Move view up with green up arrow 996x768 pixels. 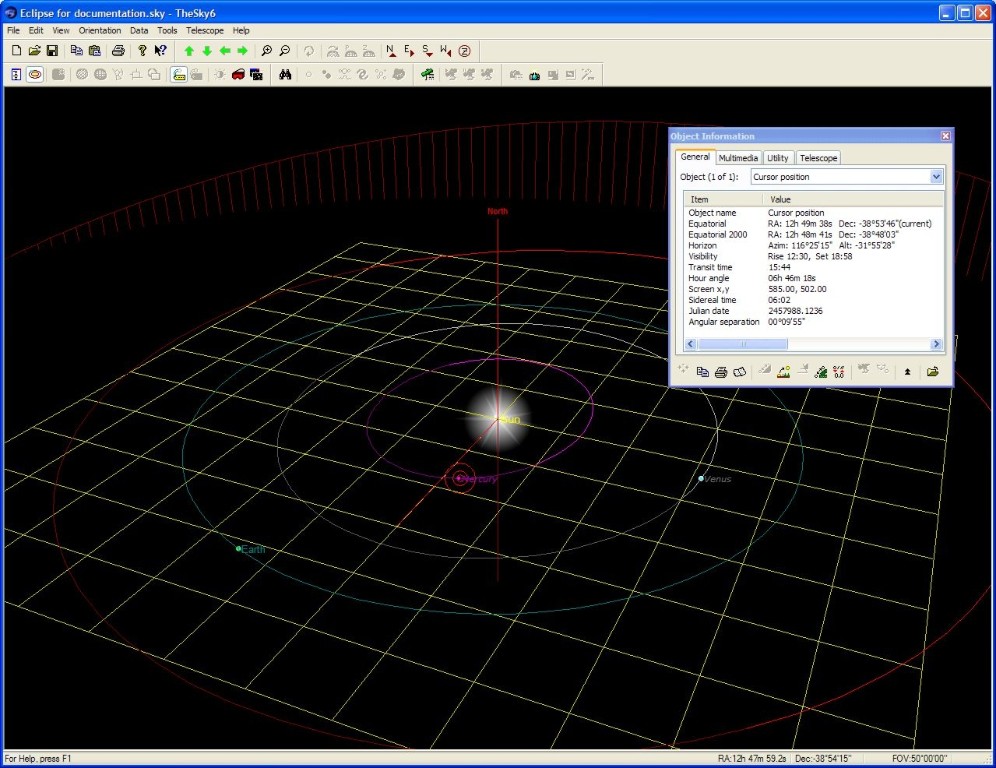[x=189, y=51]
